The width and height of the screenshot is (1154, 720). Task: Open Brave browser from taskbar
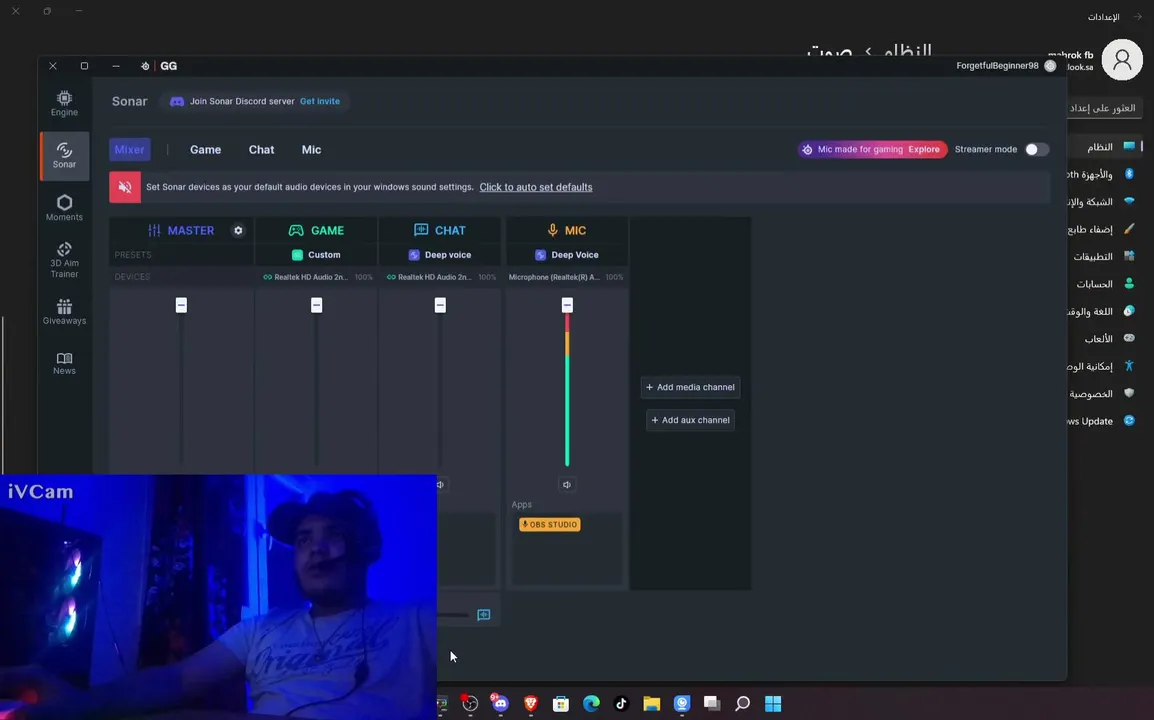[531, 704]
